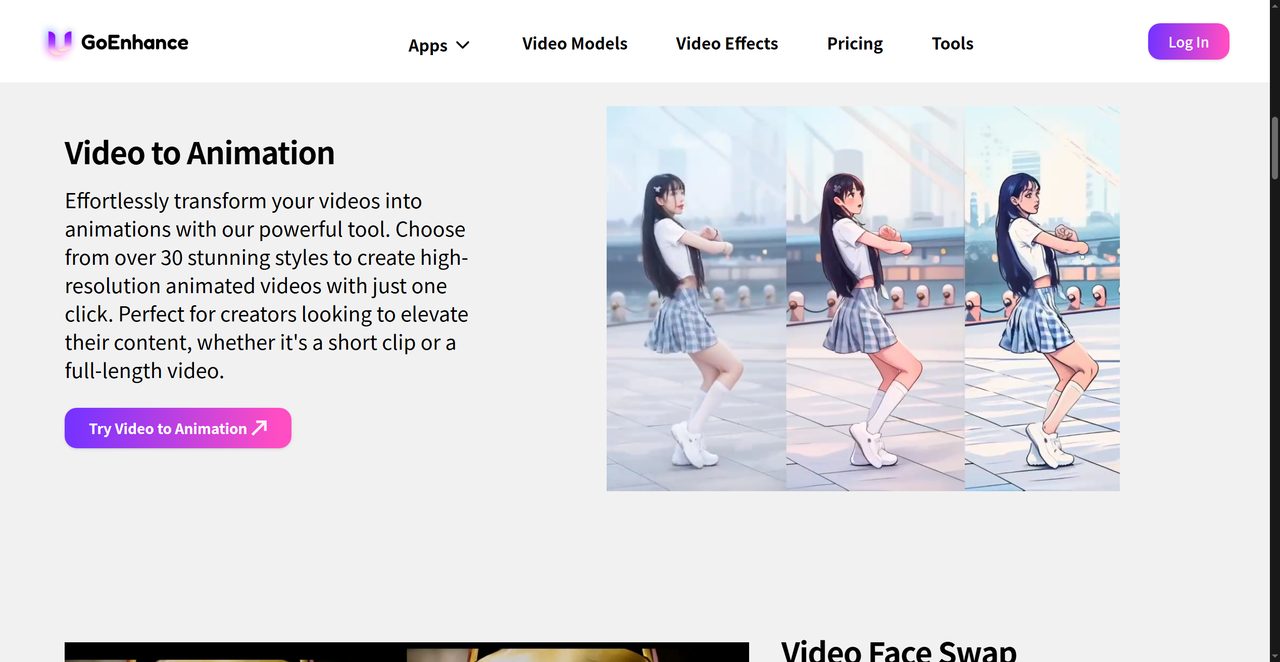Click the original dancing girl video panel
Viewport: 1280px width, 662px height.
tap(696, 299)
